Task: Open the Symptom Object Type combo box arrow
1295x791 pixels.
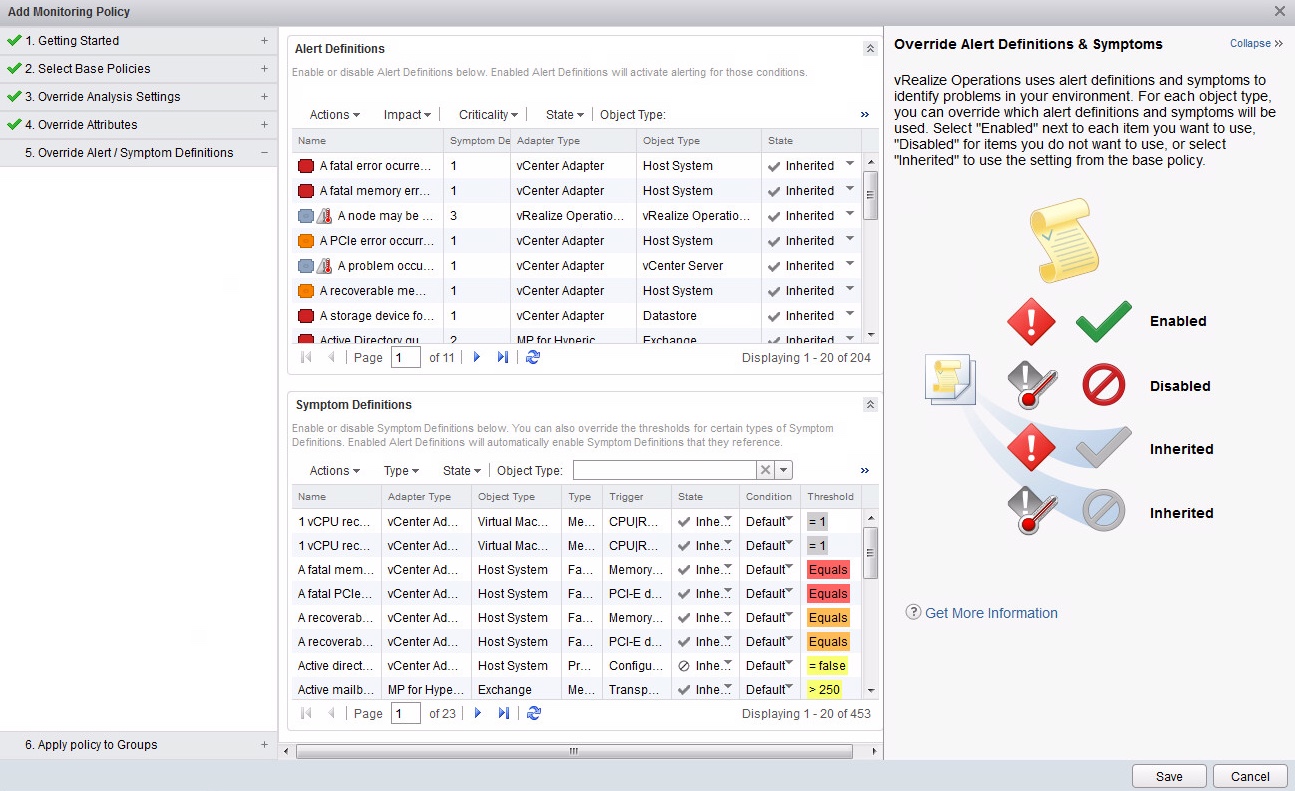Action: [x=784, y=470]
